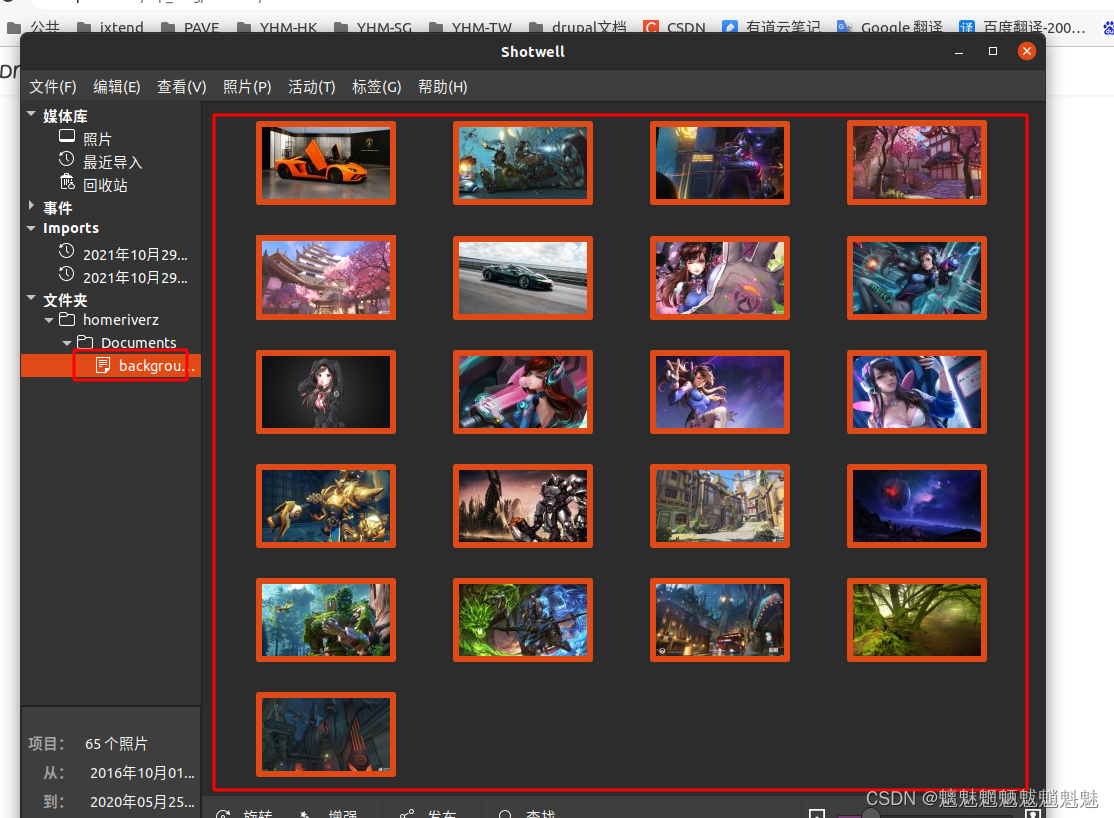This screenshot has width=1114, height=818.
Task: Select the red planet night sky thumbnail
Action: pos(917,506)
